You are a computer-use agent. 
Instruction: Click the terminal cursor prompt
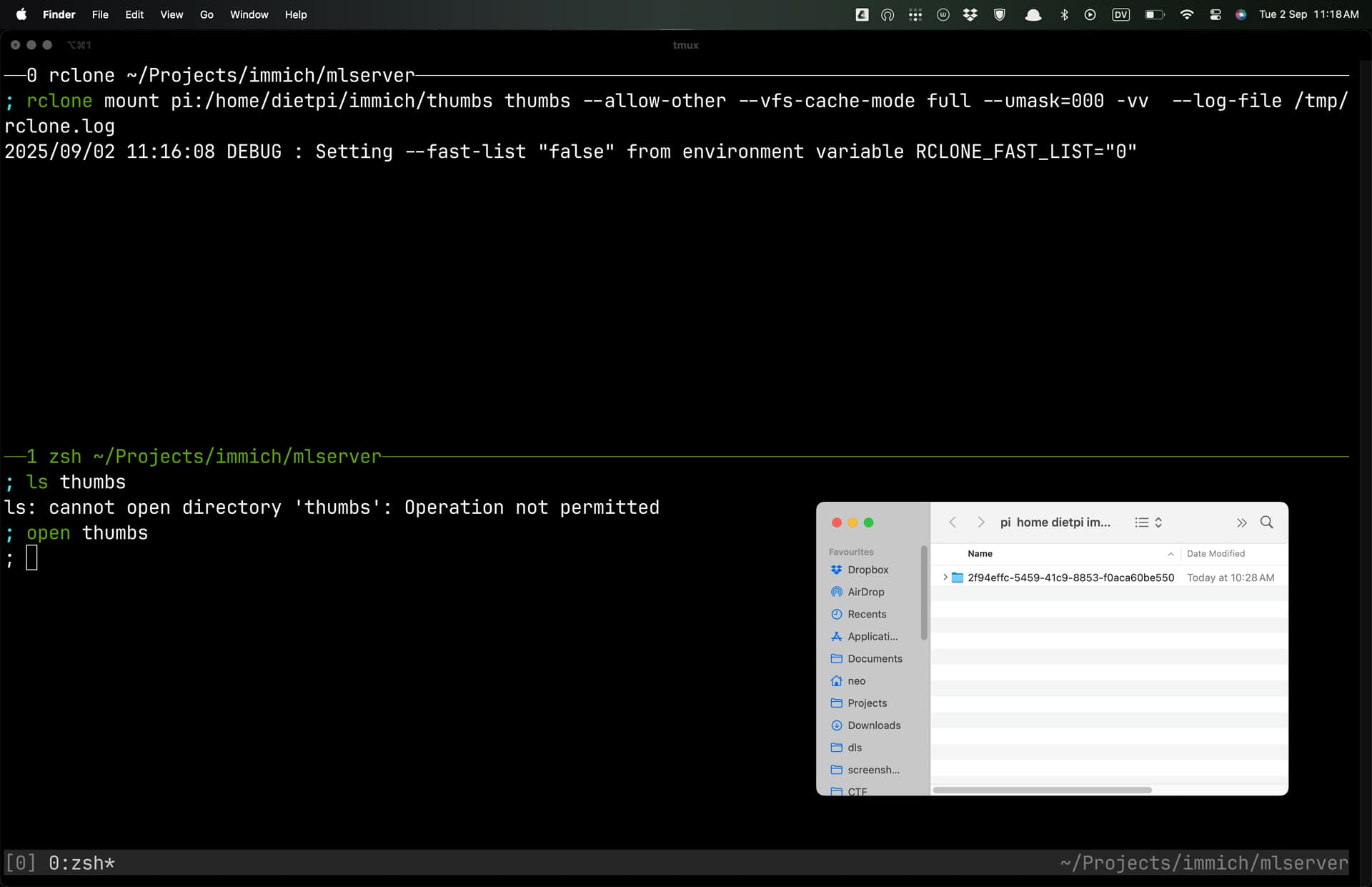coord(31,558)
